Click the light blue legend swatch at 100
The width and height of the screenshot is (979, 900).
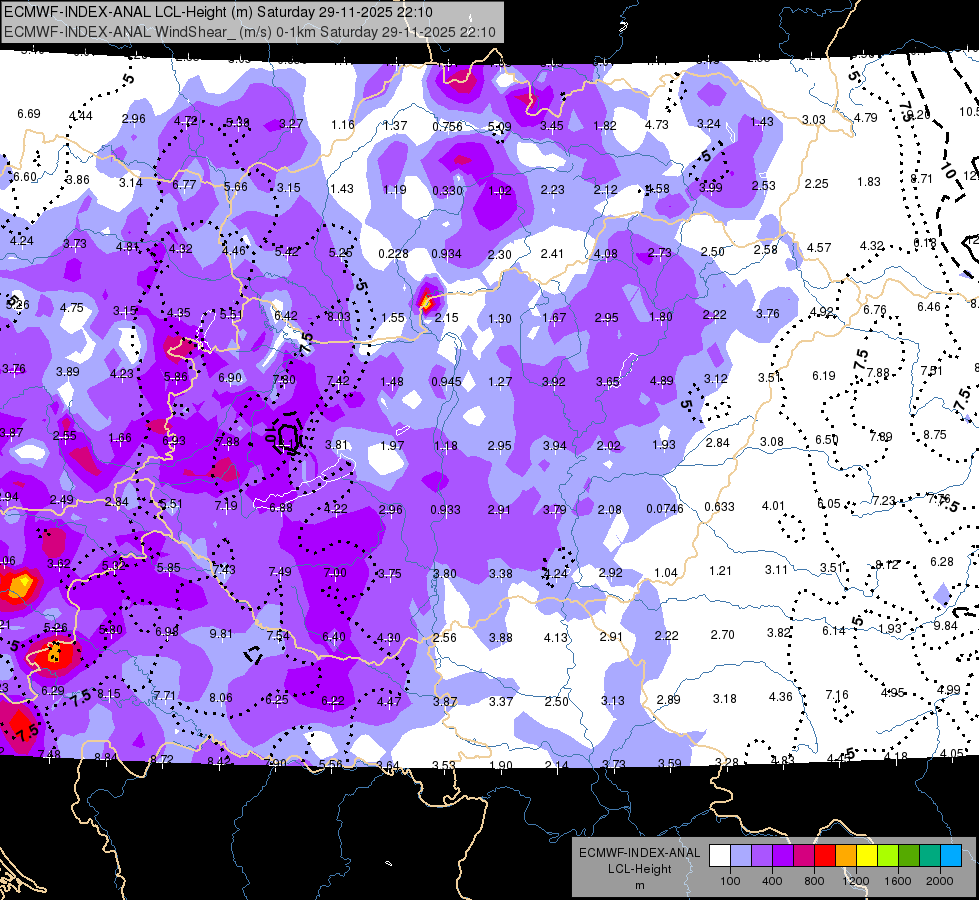[741, 856]
